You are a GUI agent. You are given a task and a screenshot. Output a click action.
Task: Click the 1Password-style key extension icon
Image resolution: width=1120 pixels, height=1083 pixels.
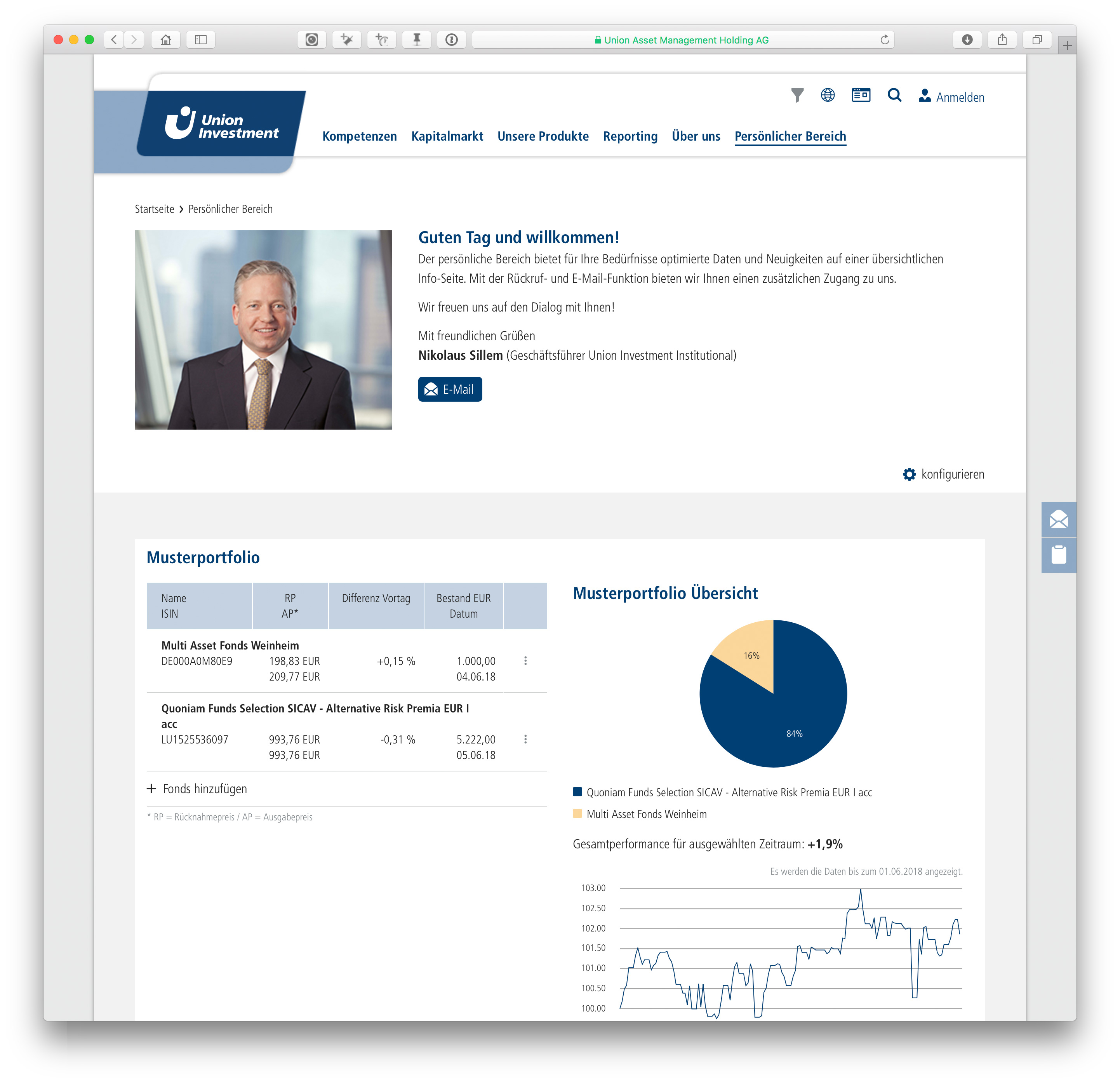(x=451, y=40)
